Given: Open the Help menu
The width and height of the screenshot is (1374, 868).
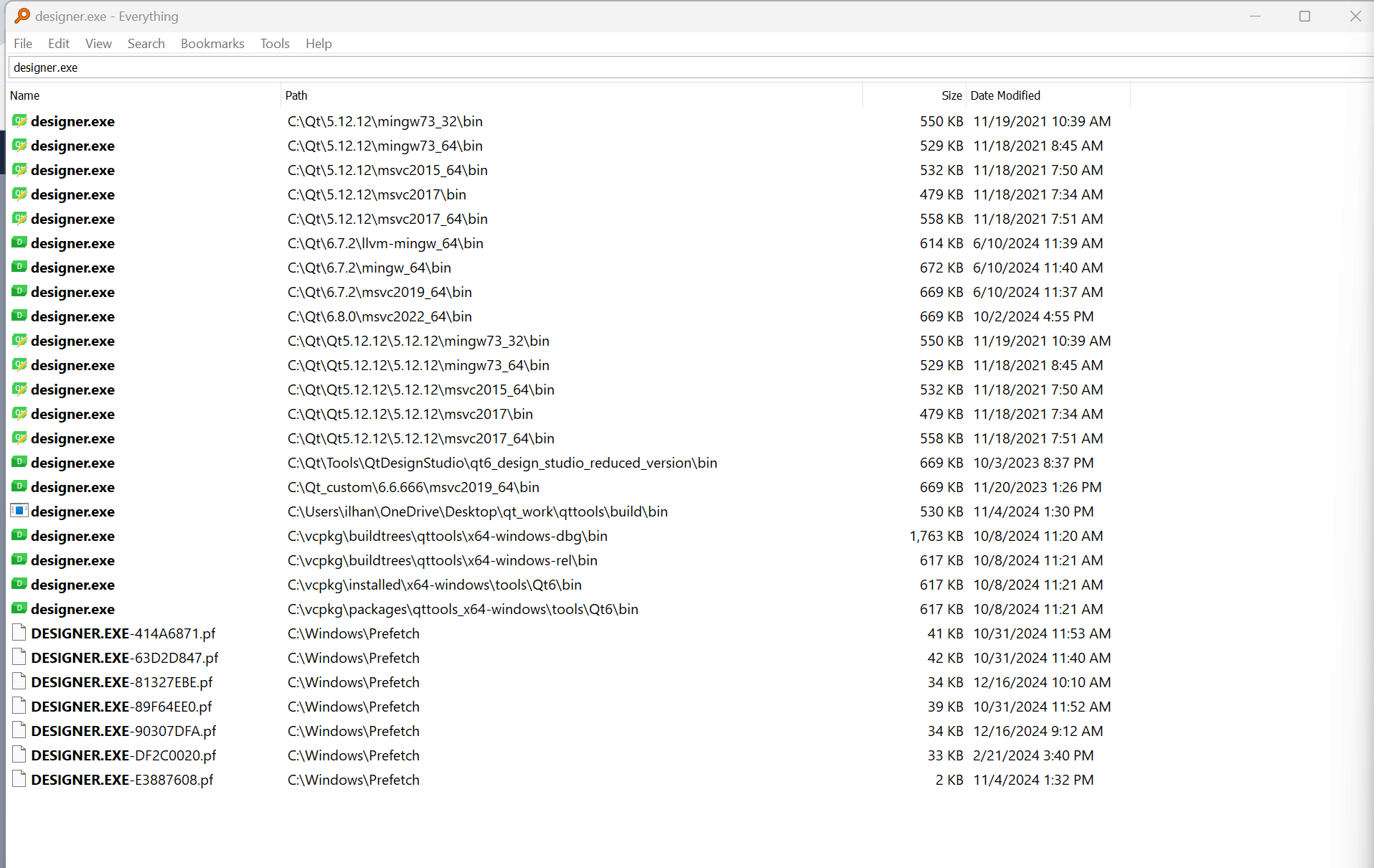Looking at the screenshot, I should tap(319, 44).
